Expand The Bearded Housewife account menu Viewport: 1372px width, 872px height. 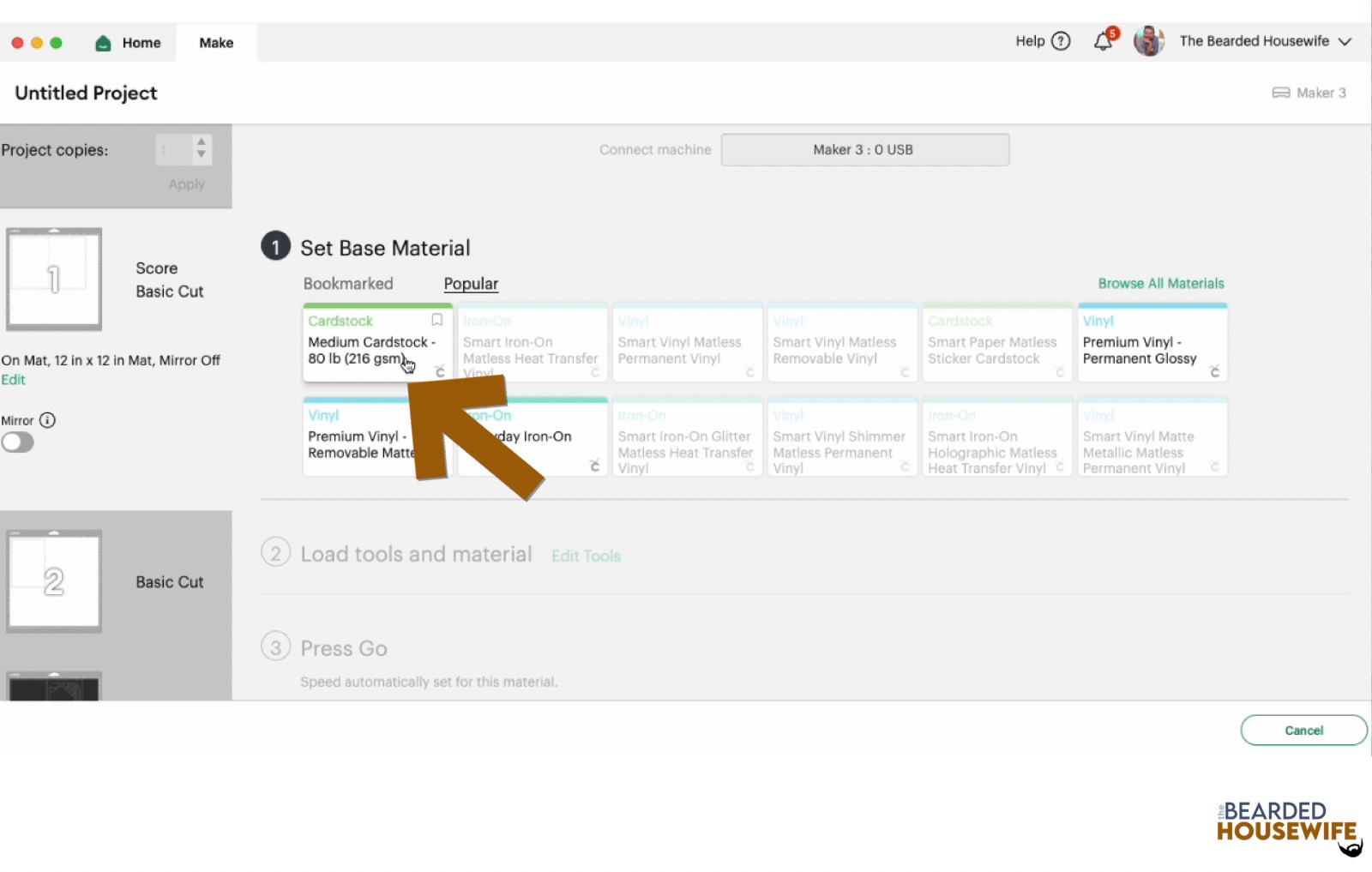click(1345, 41)
